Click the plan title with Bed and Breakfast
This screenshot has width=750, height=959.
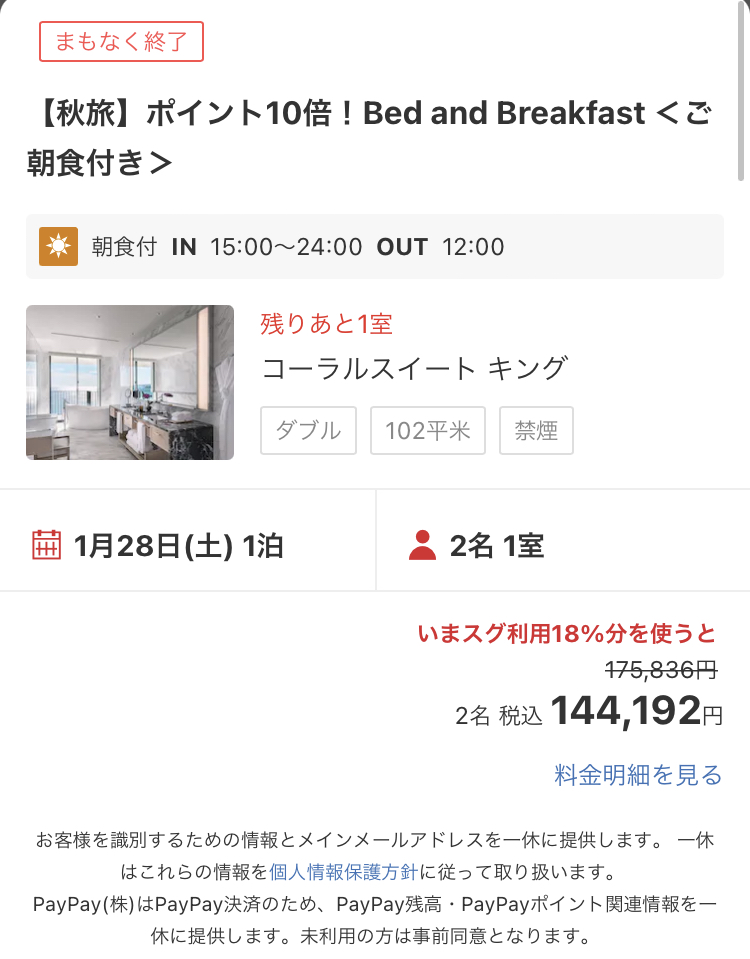coord(370,138)
